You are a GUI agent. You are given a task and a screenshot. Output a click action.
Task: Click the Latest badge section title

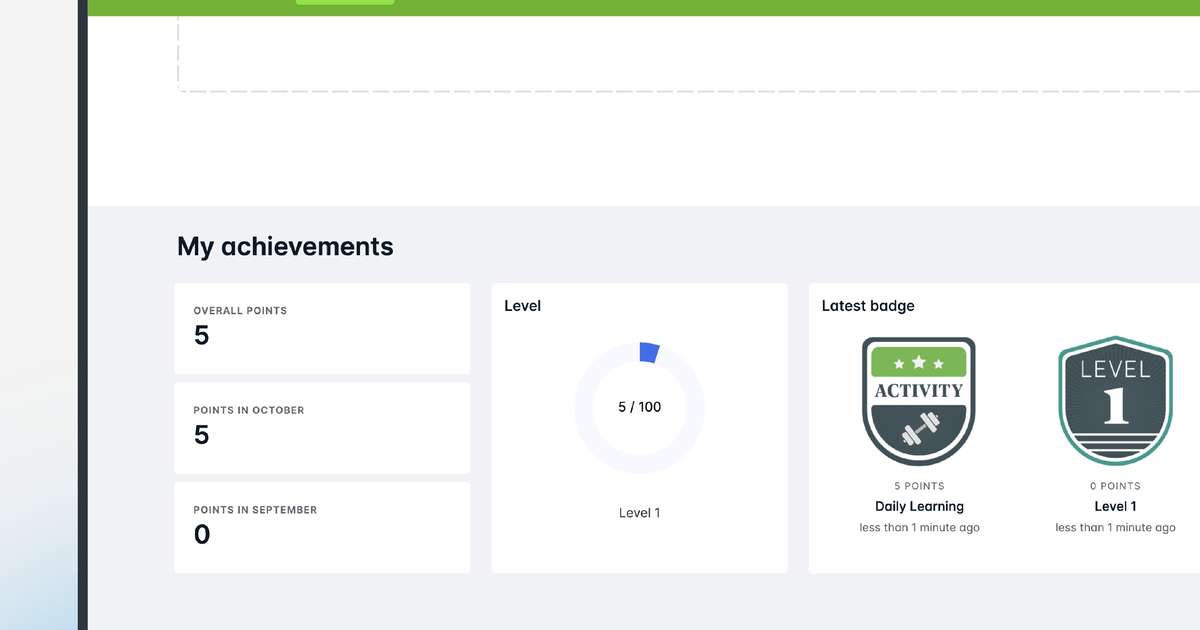[867, 306]
